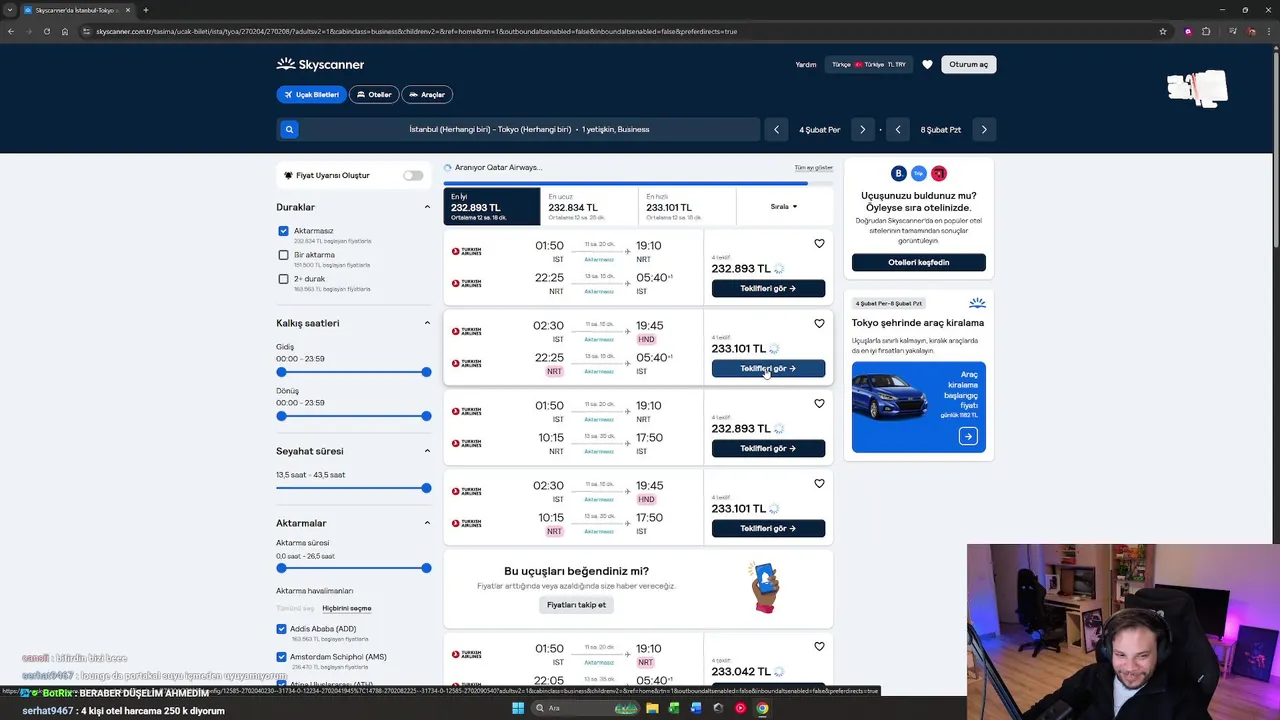Save flight 02:30–19:45 returning 22:25 with heart

click(x=819, y=323)
